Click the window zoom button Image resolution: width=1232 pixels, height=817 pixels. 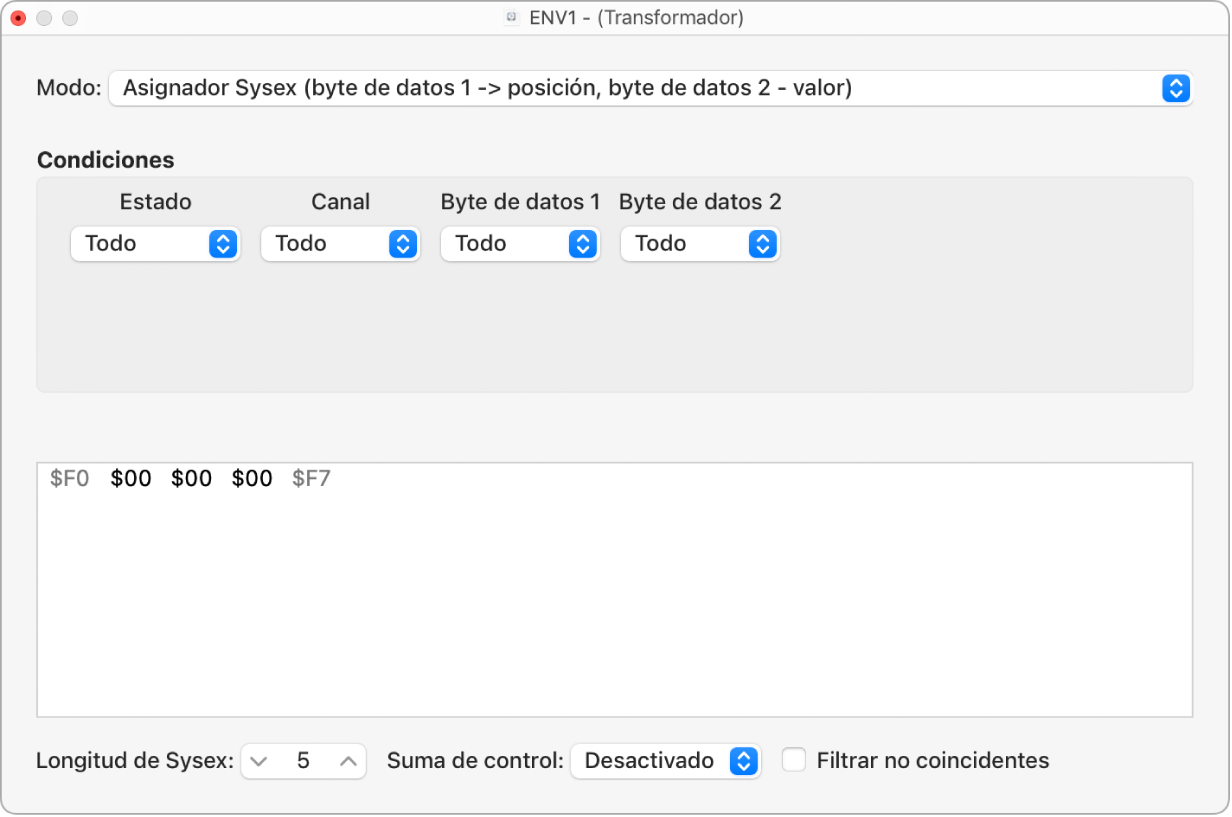[70, 18]
